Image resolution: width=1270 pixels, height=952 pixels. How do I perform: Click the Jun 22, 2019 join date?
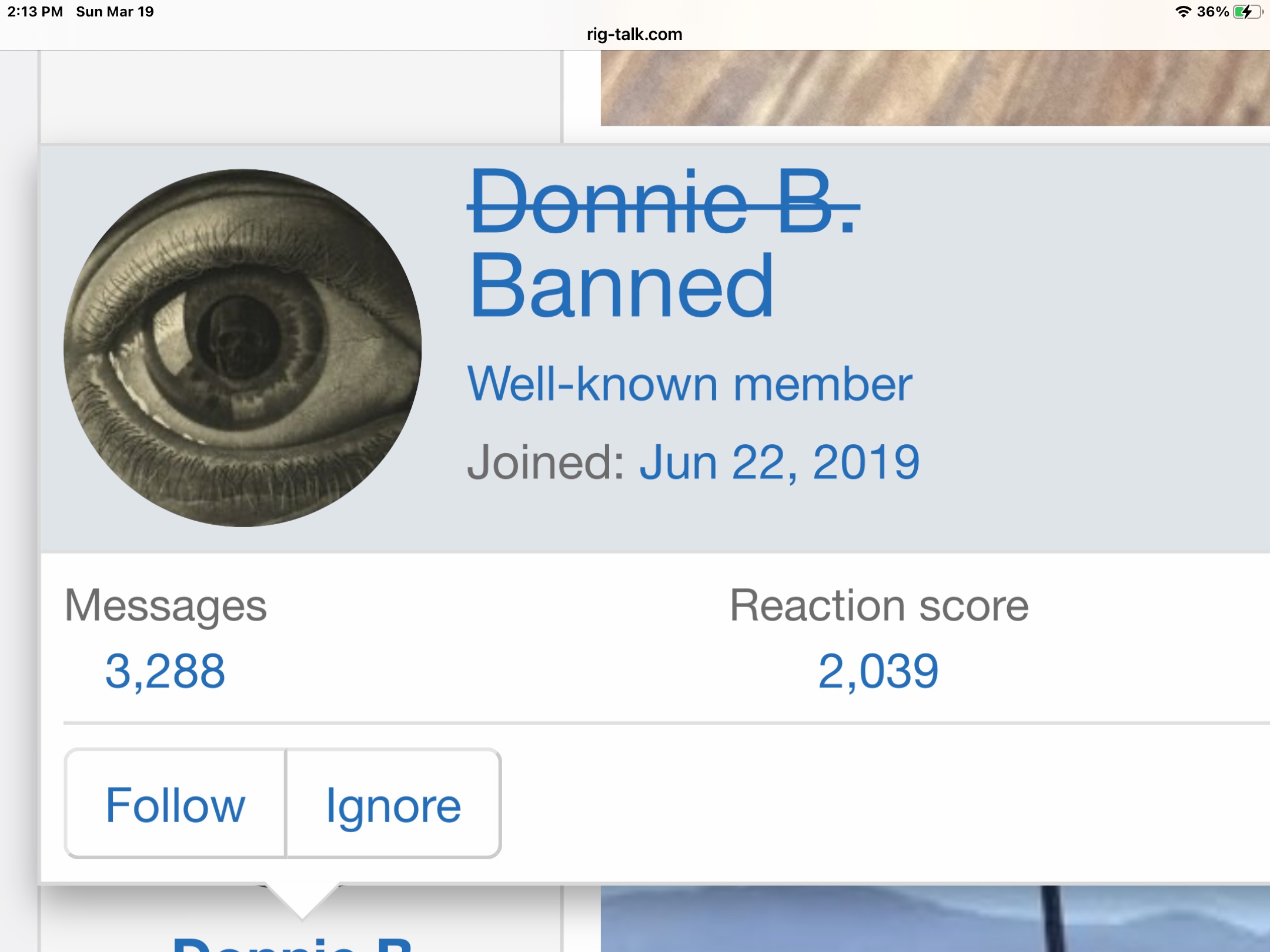click(x=779, y=462)
